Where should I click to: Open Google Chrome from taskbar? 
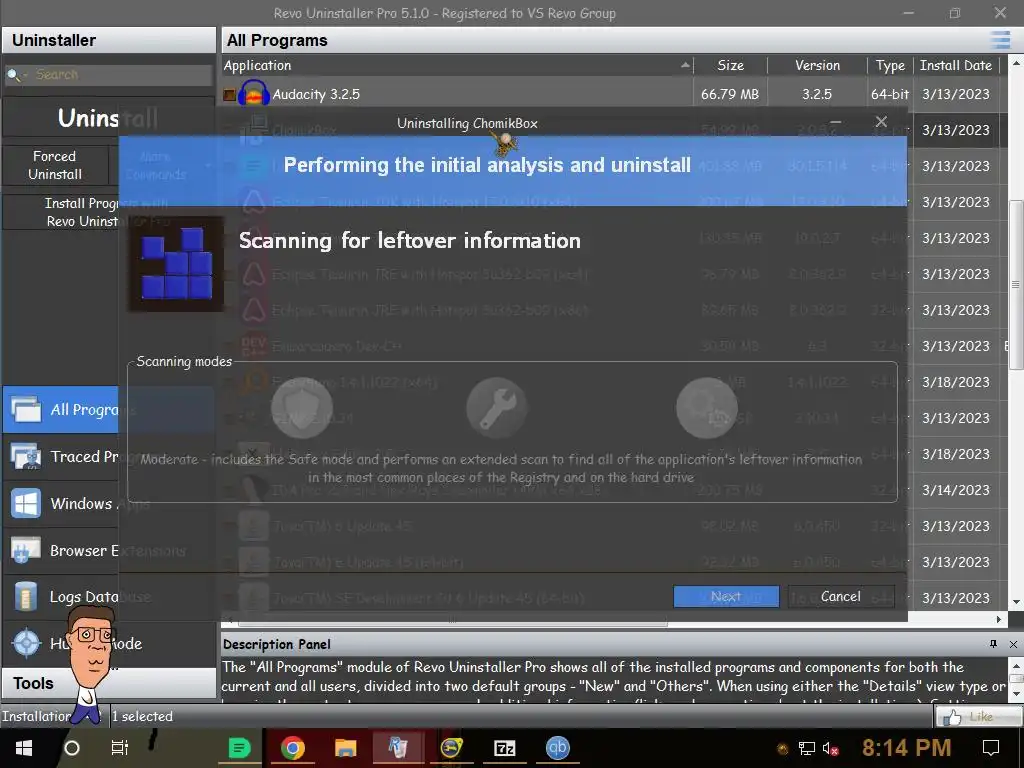click(x=293, y=748)
